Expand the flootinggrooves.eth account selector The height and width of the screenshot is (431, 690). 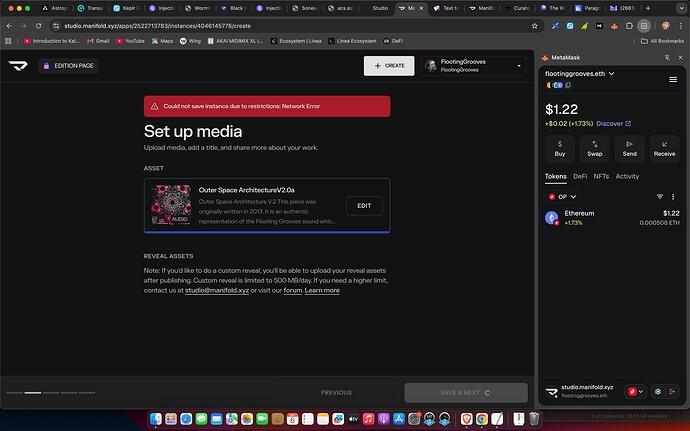[579, 74]
